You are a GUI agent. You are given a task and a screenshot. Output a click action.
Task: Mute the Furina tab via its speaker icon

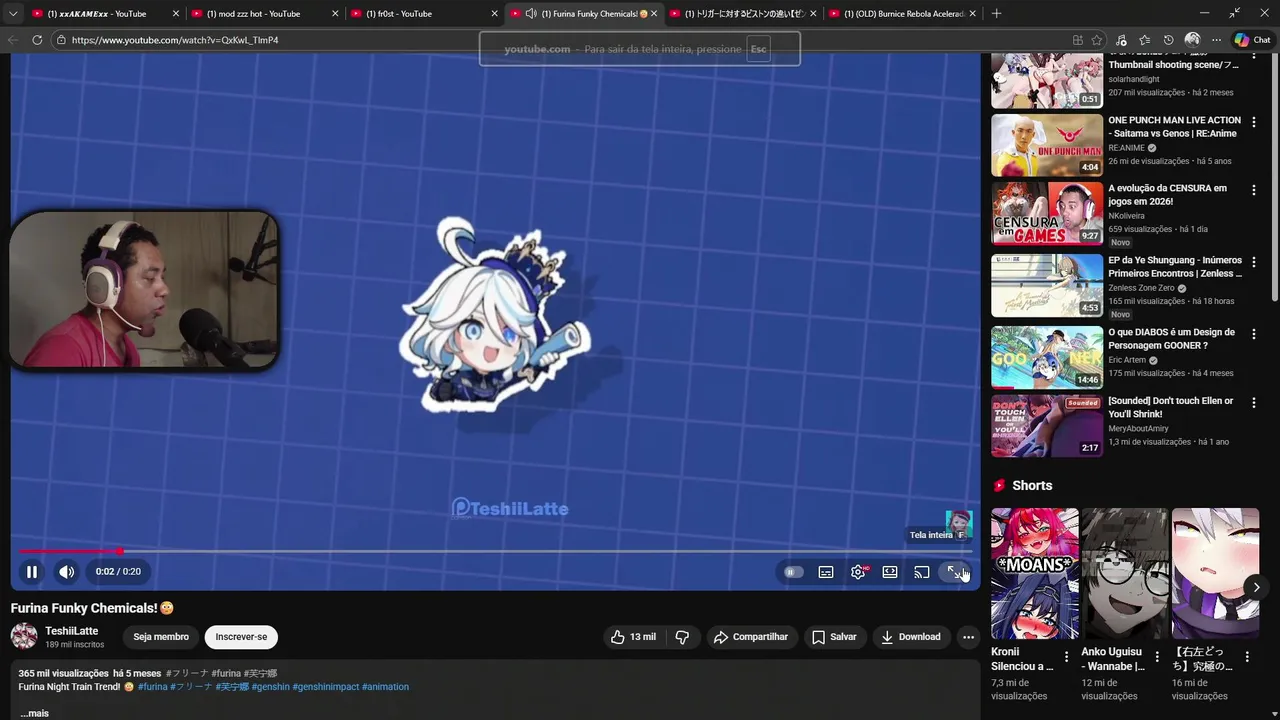pos(531,14)
